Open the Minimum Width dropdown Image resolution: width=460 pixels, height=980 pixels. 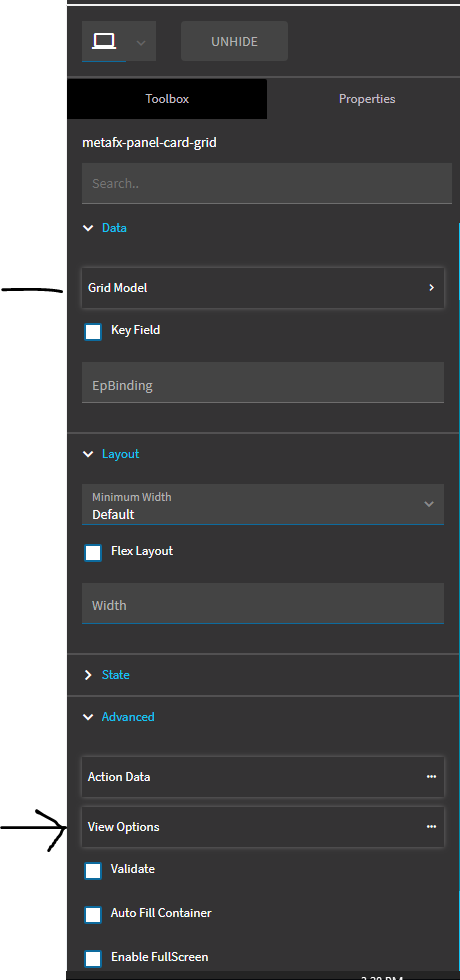click(x=263, y=504)
